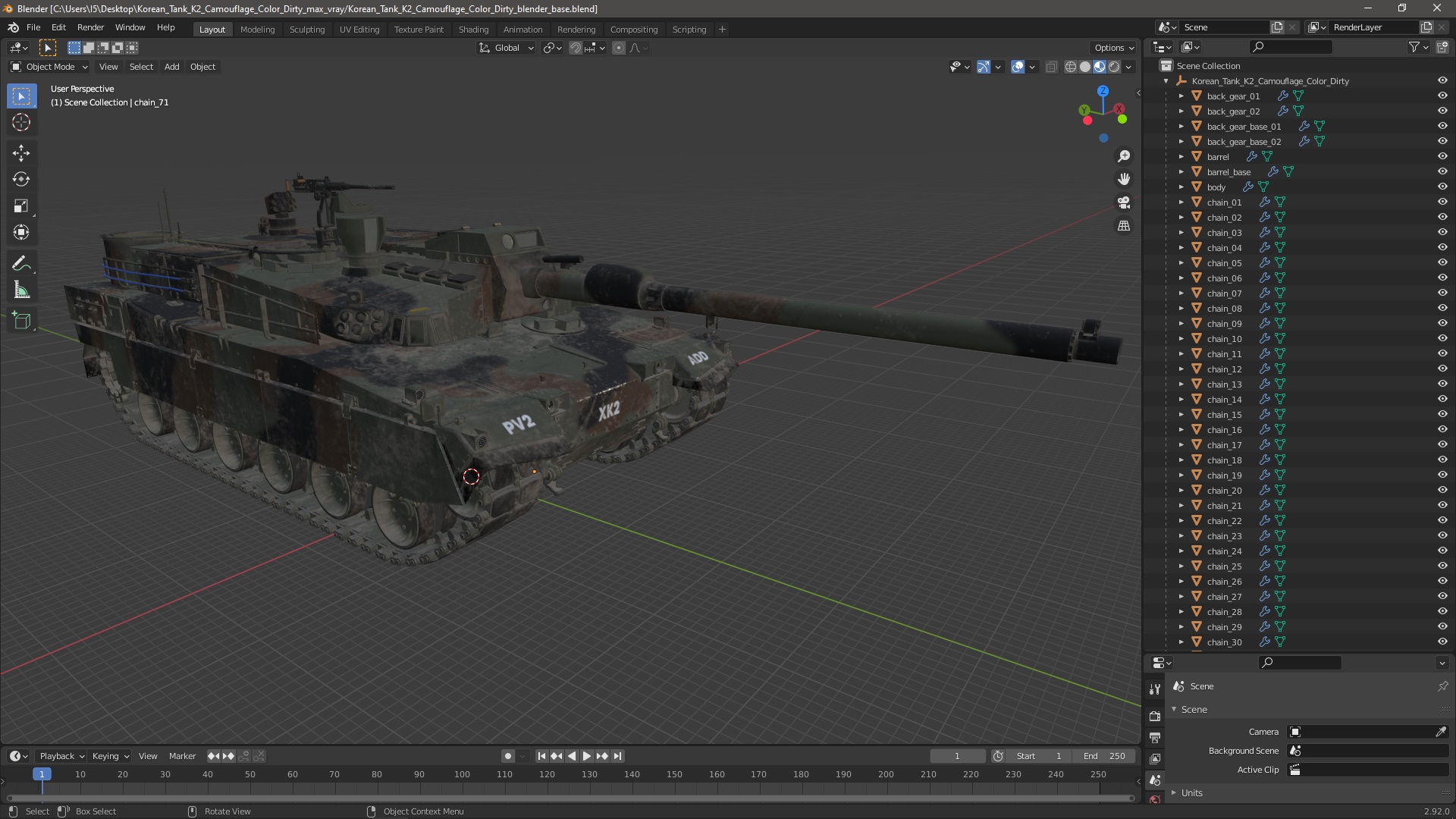Click the pan view hand icon
This screenshot has height=819, width=1456.
click(x=1124, y=179)
